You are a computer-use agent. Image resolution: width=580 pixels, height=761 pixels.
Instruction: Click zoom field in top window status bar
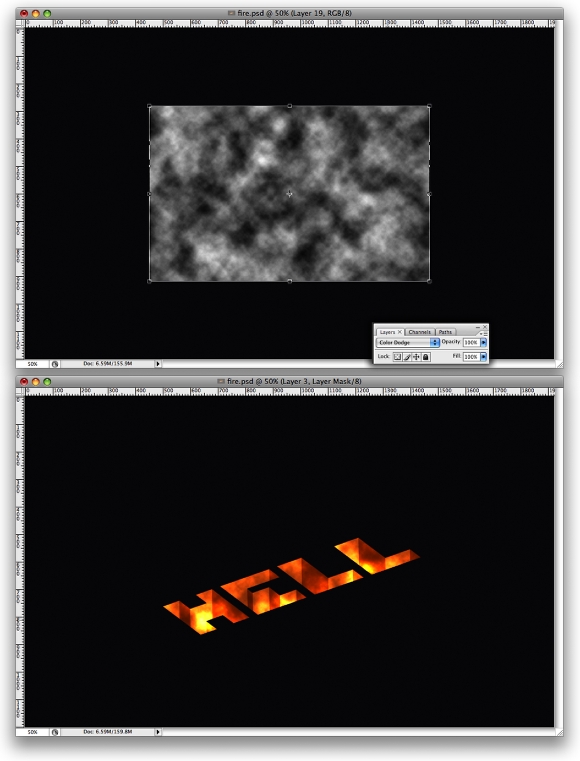coord(33,364)
